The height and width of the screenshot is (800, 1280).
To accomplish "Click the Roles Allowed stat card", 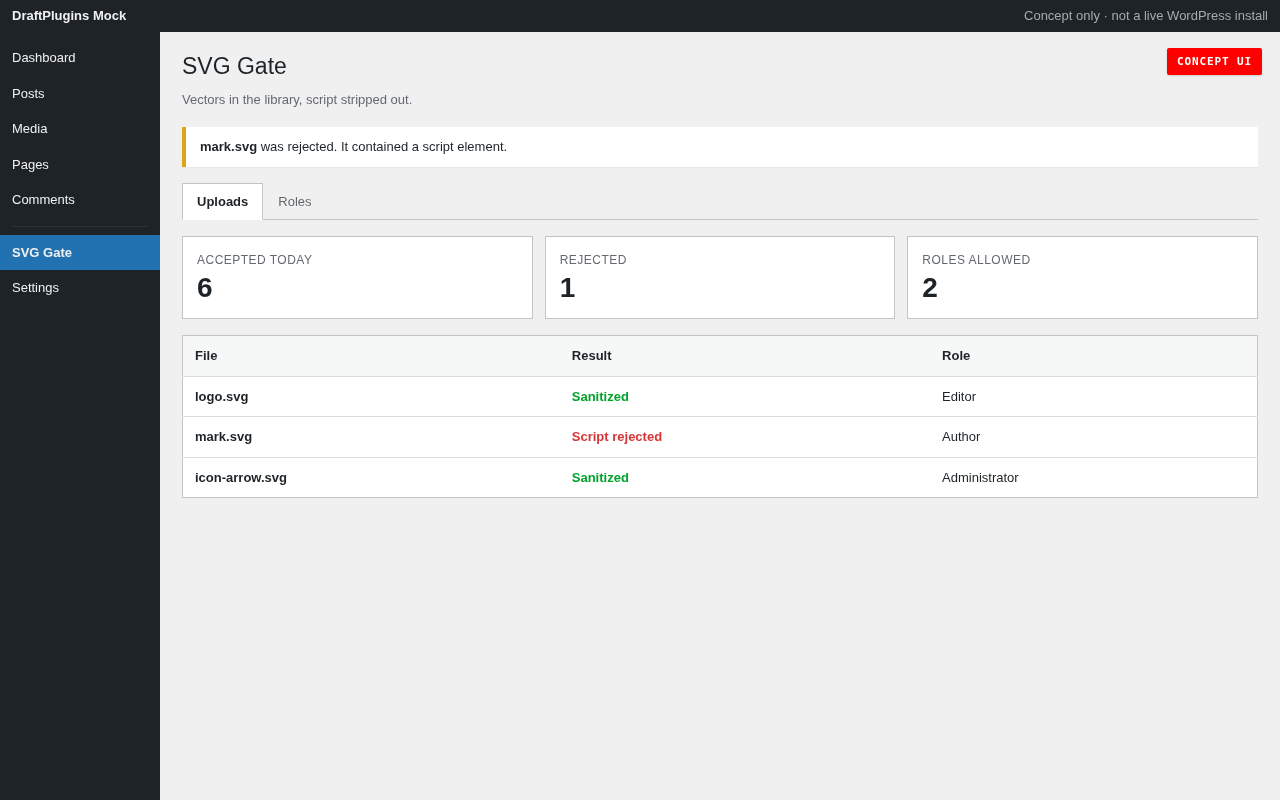I will [1082, 278].
